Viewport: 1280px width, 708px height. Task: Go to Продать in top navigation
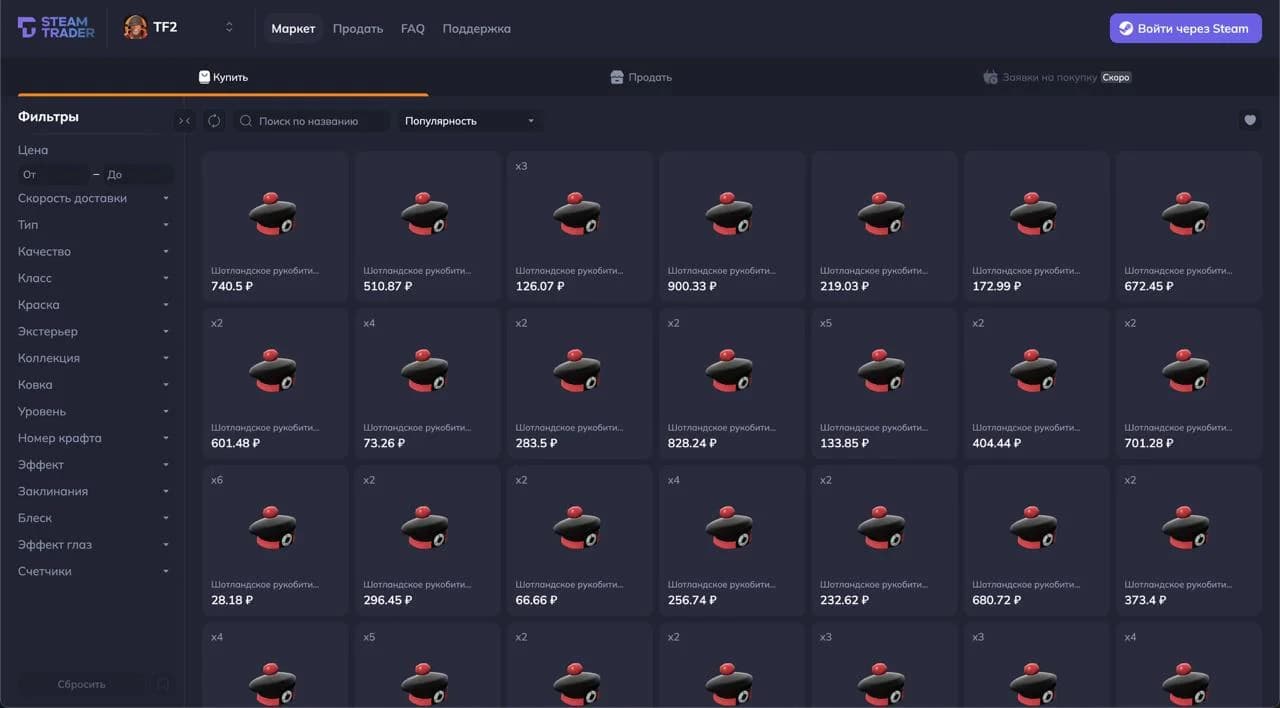(358, 28)
